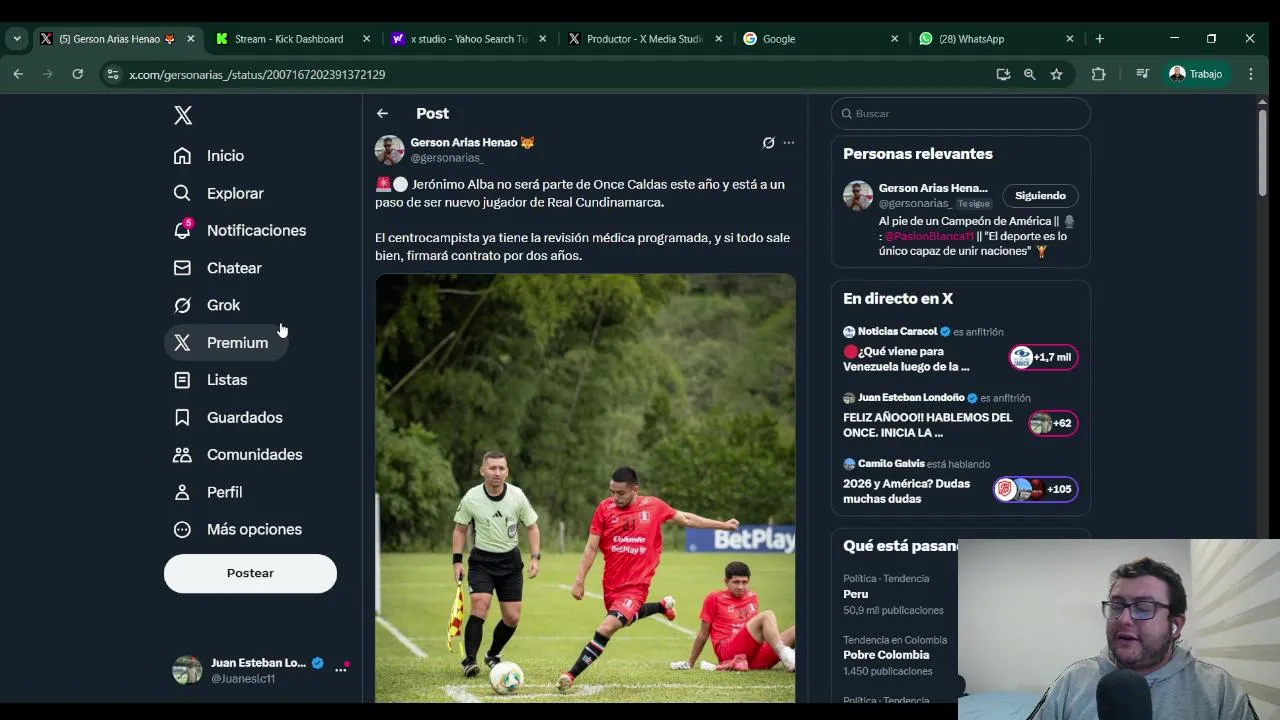
Task: Click the address bar URL
Action: [257, 74]
